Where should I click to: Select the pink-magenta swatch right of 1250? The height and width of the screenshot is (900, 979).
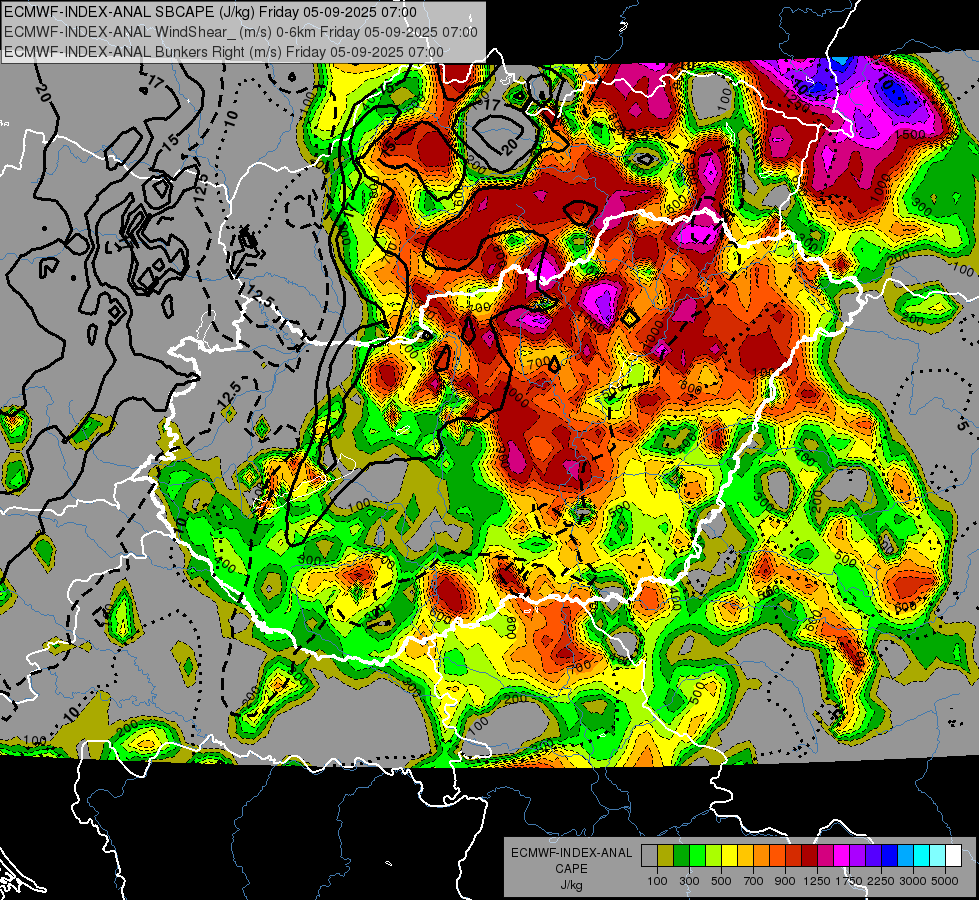tap(825, 855)
